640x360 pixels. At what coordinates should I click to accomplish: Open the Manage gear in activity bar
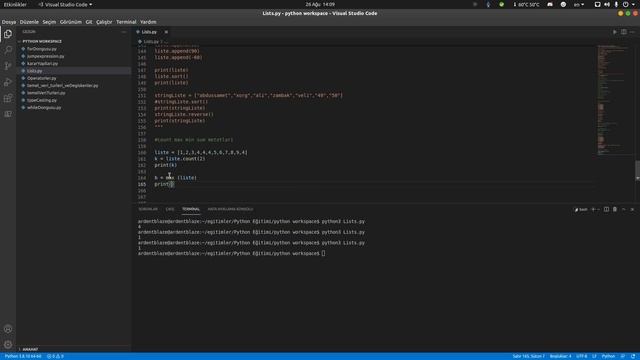[x=8, y=344]
